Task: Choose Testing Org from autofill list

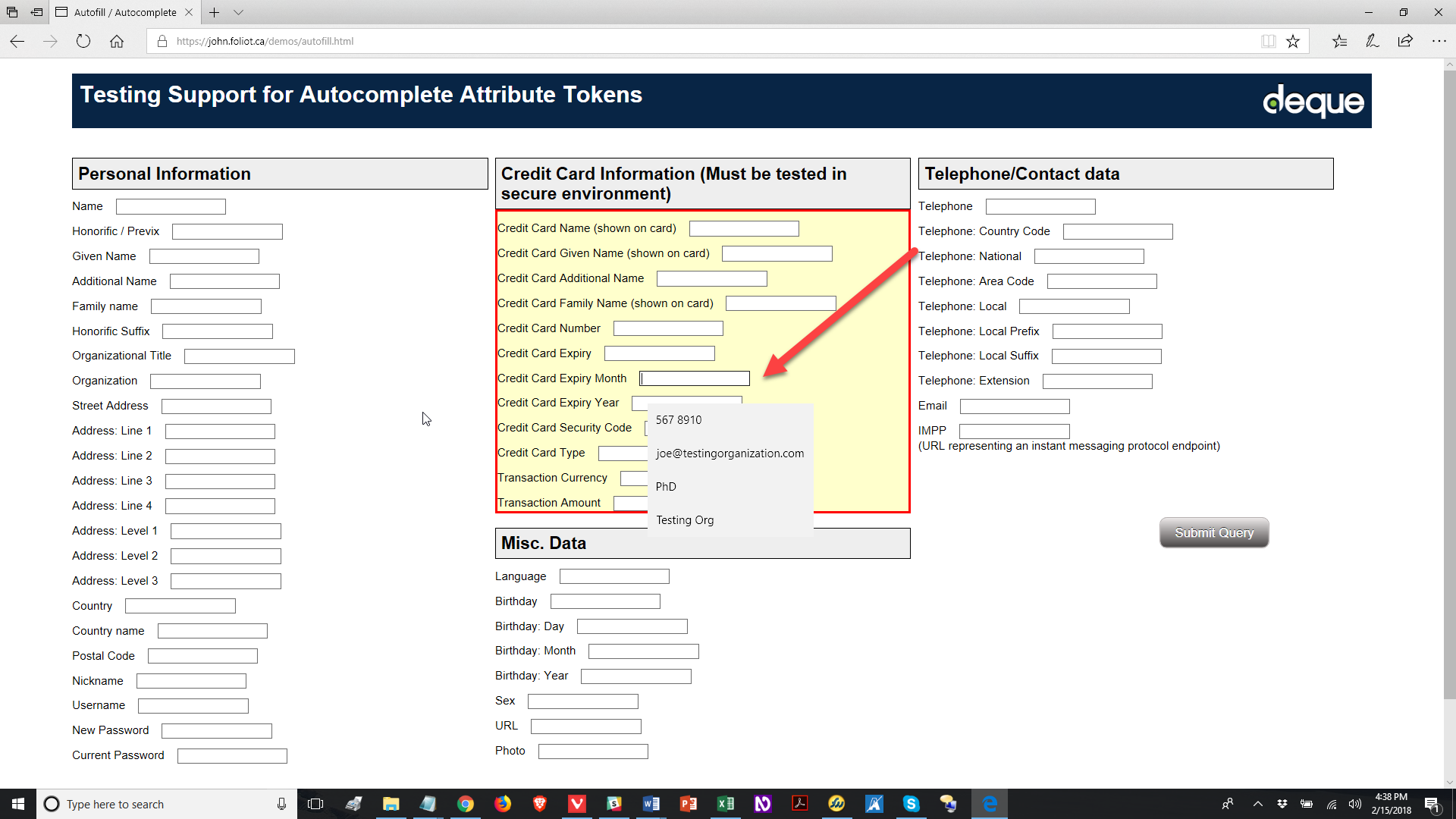Action: pos(685,520)
